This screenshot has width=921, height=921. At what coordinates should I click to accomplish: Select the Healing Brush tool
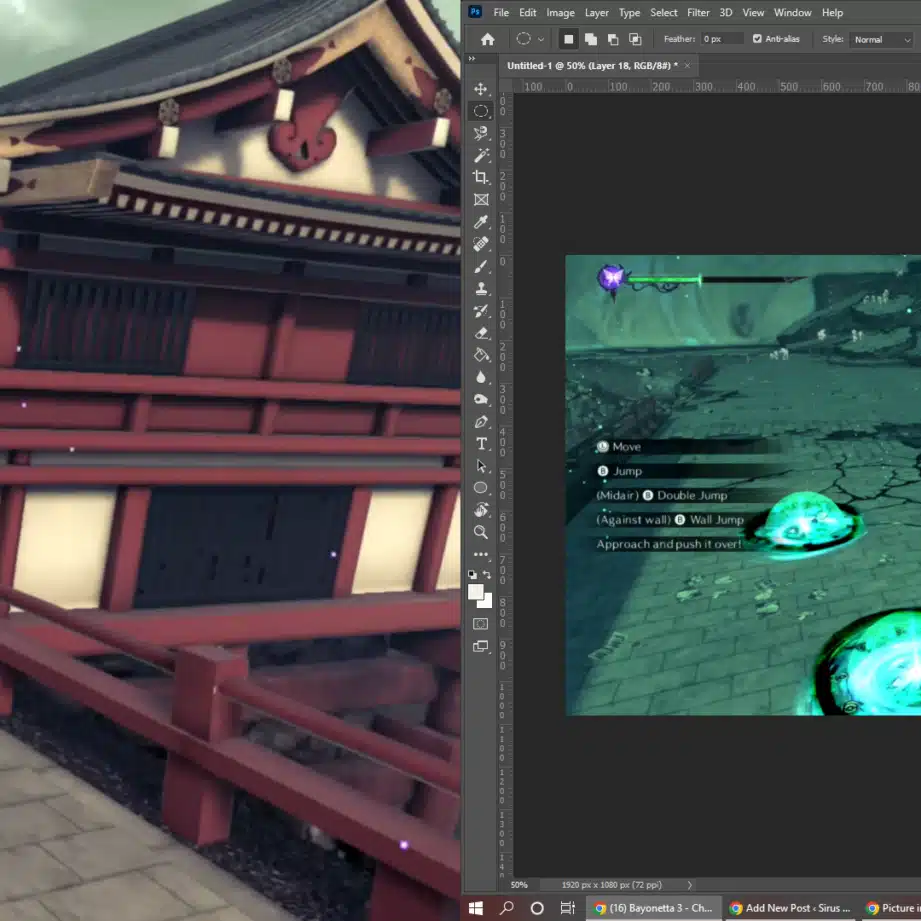(480, 244)
